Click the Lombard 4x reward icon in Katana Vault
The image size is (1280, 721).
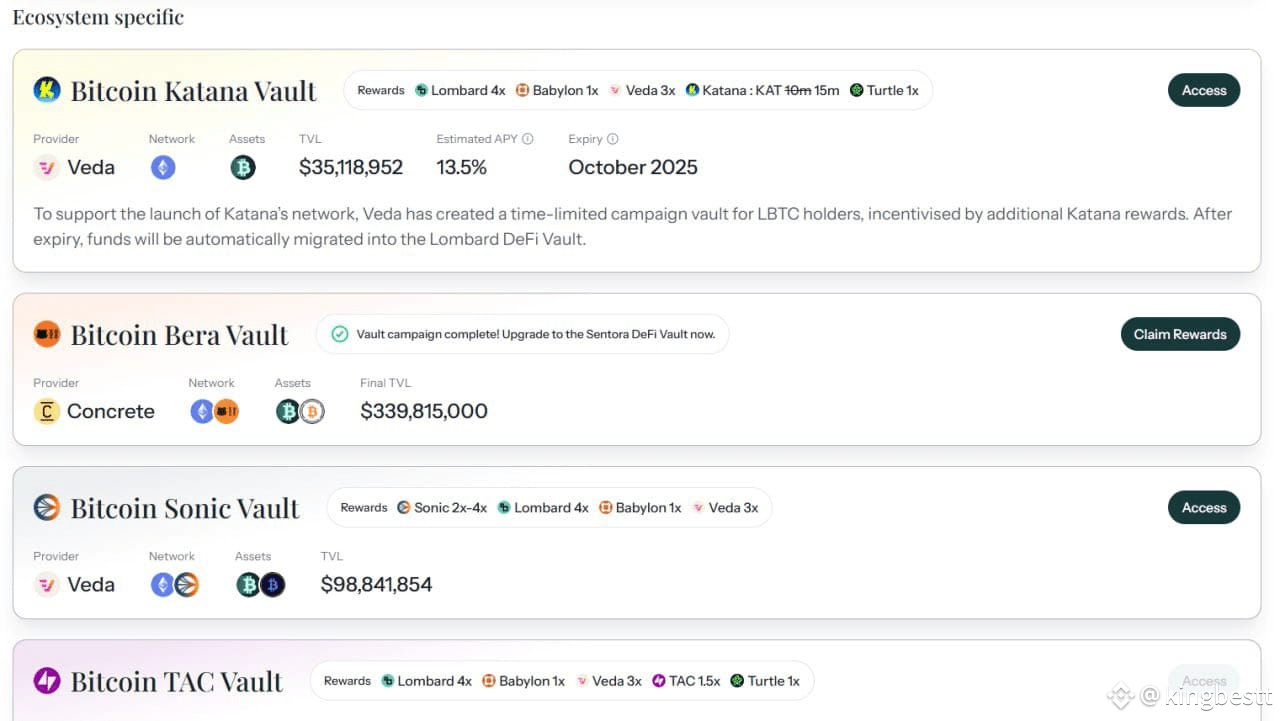click(421, 90)
